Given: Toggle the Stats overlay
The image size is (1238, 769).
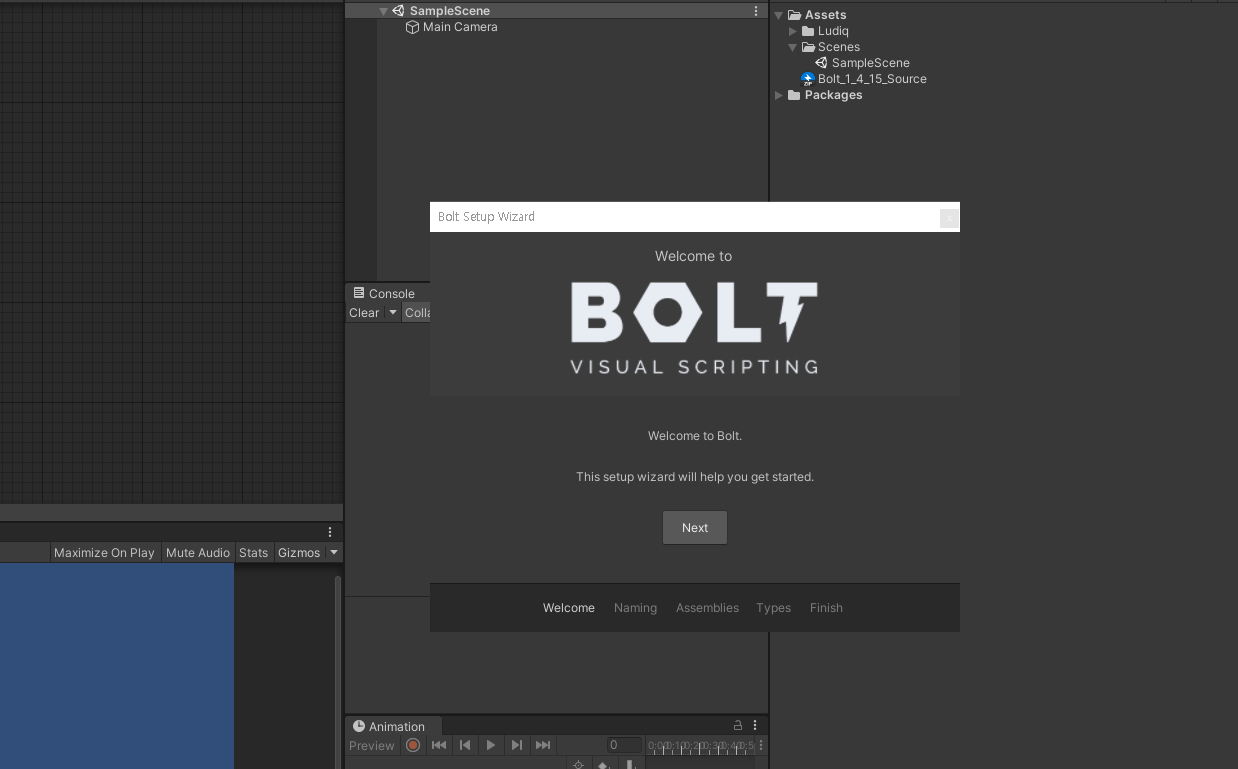Looking at the screenshot, I should [254, 552].
